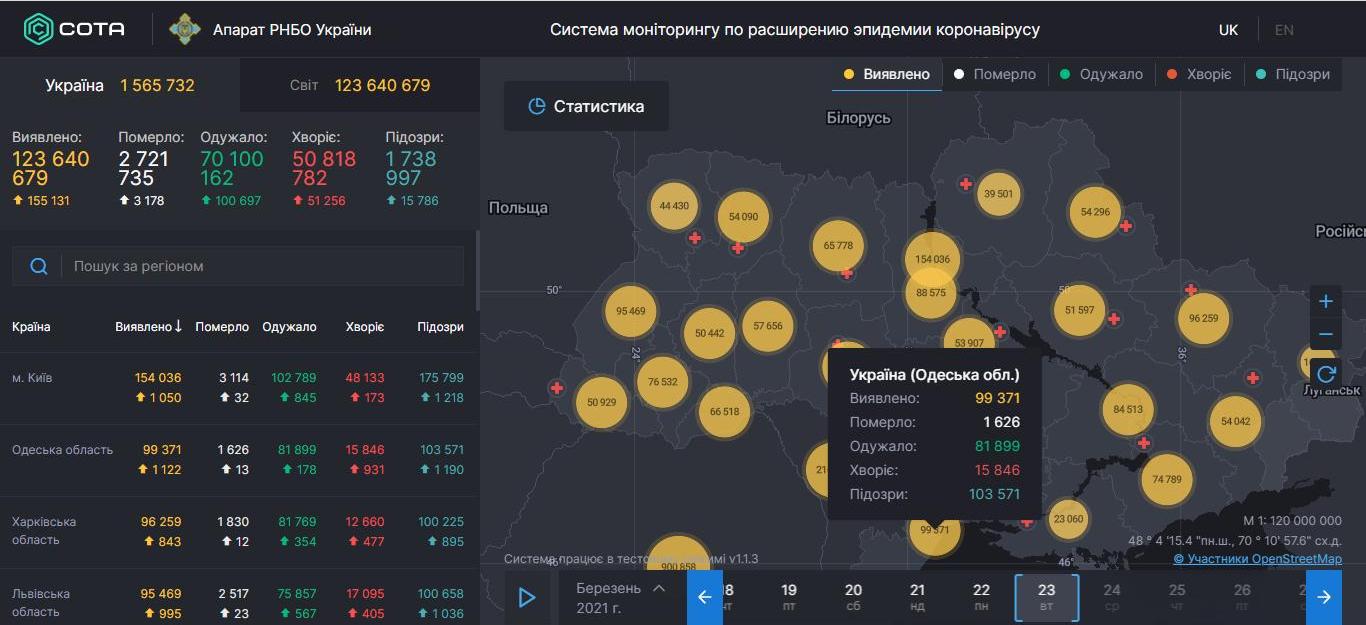Click the search magnifier icon

point(39,266)
